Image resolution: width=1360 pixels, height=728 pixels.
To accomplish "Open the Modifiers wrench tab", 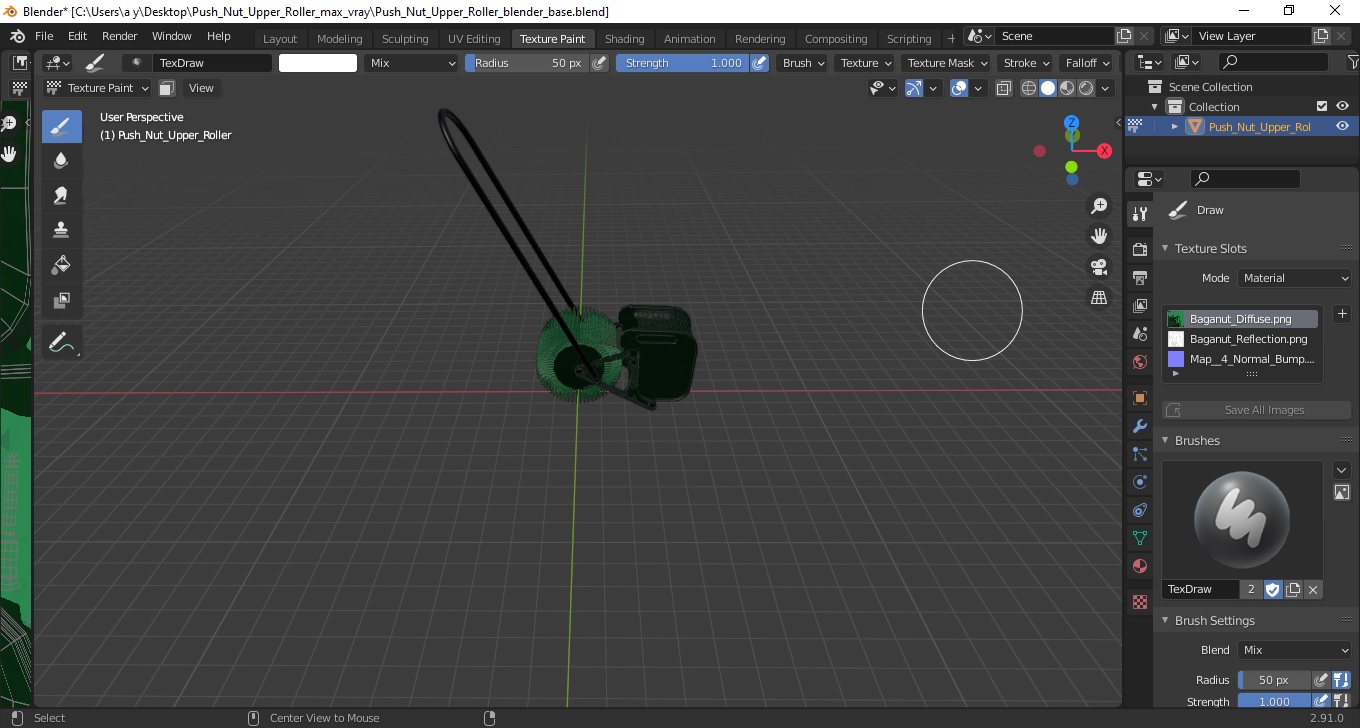I will [x=1139, y=426].
